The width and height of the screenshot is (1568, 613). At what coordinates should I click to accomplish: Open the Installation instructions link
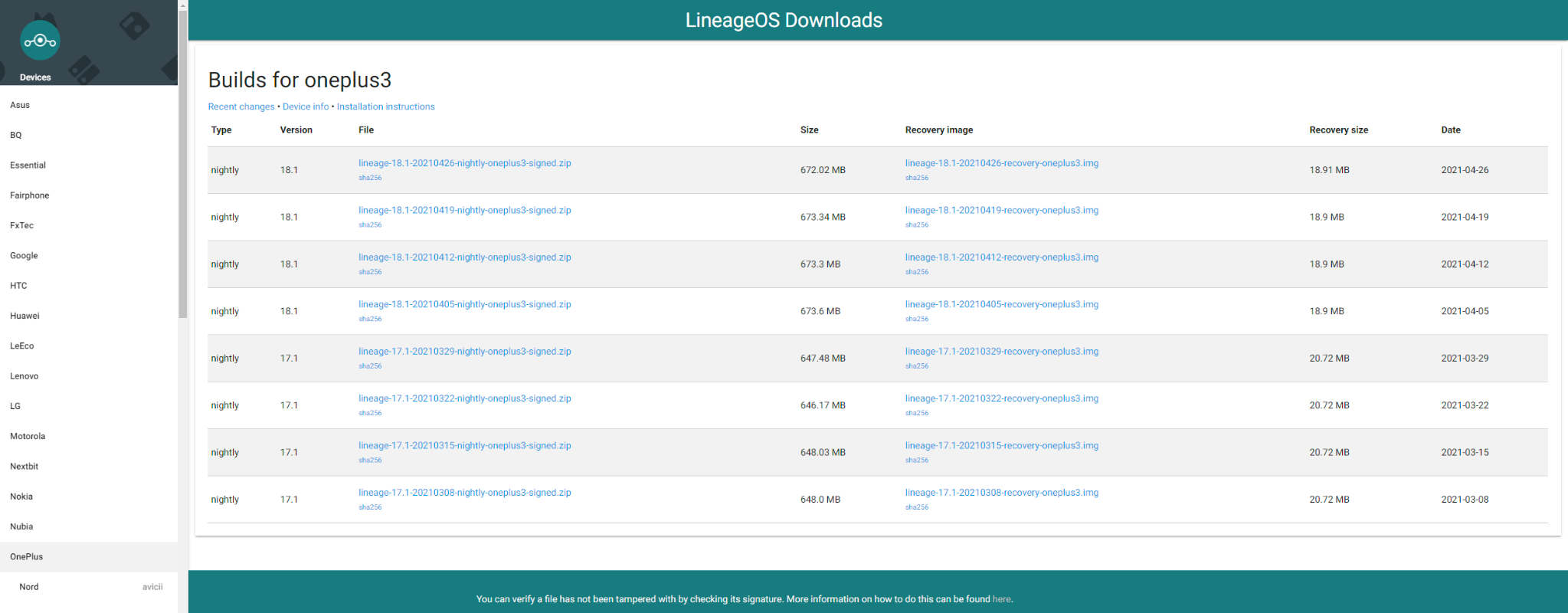coord(385,107)
